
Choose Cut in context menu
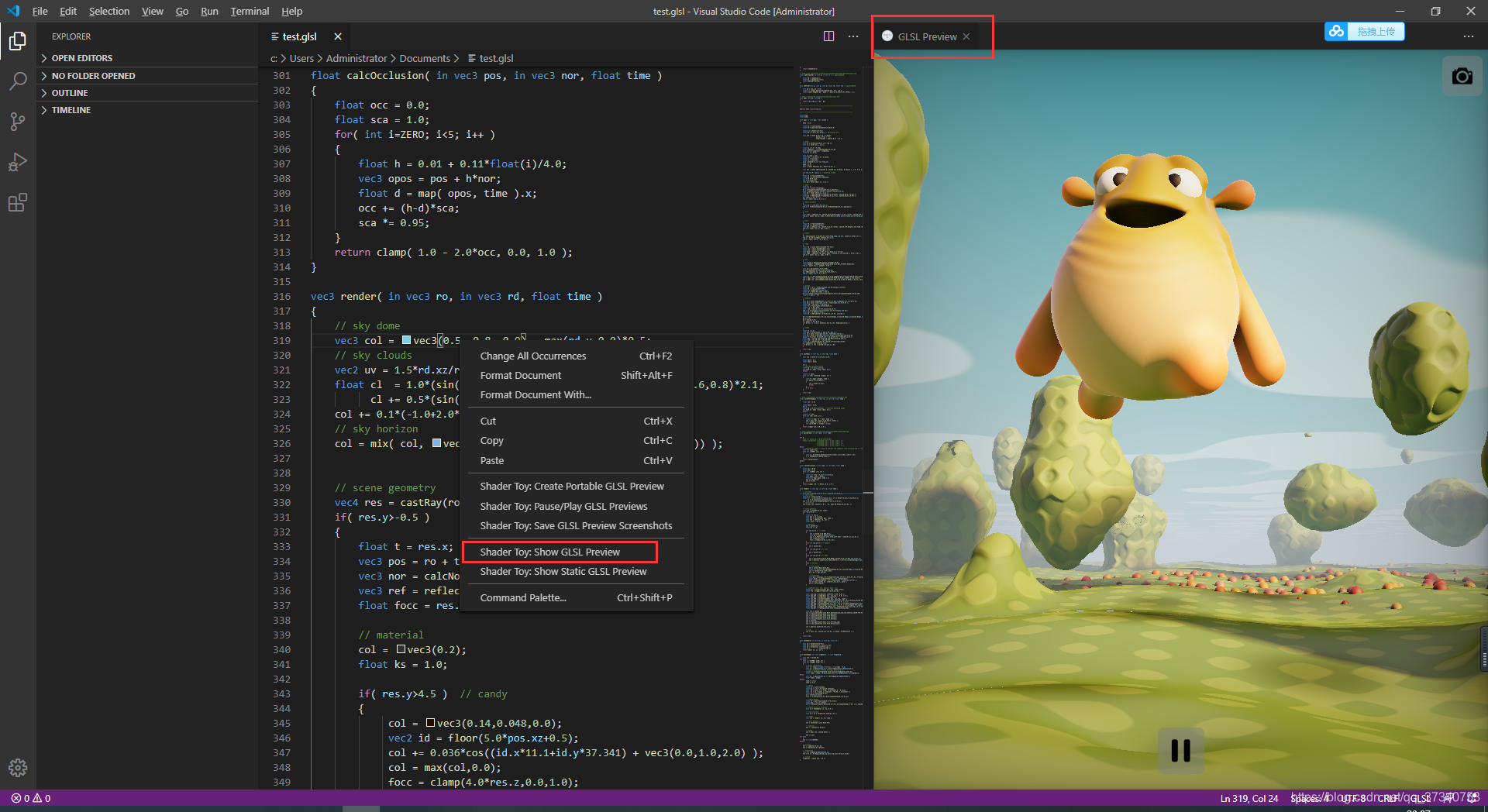pyautogui.click(x=576, y=421)
